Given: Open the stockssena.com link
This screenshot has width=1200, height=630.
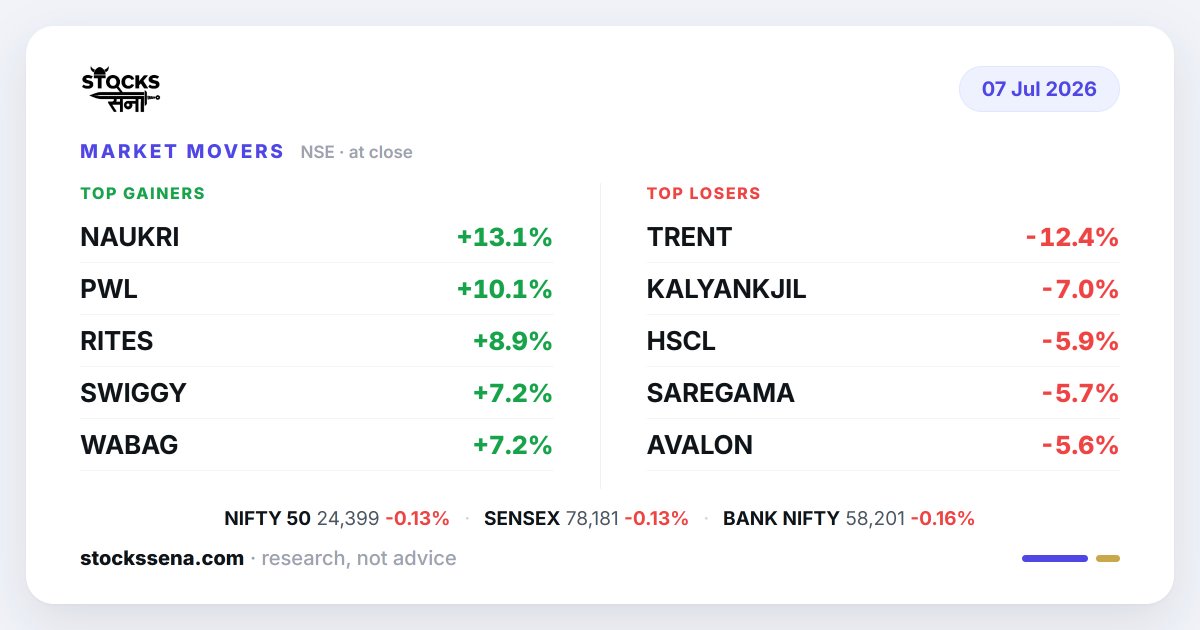Looking at the screenshot, I should (162, 559).
